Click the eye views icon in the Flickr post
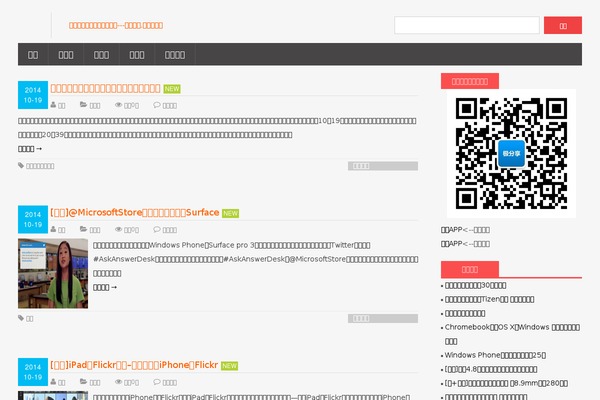600x400 pixels. pyautogui.click(x=119, y=382)
